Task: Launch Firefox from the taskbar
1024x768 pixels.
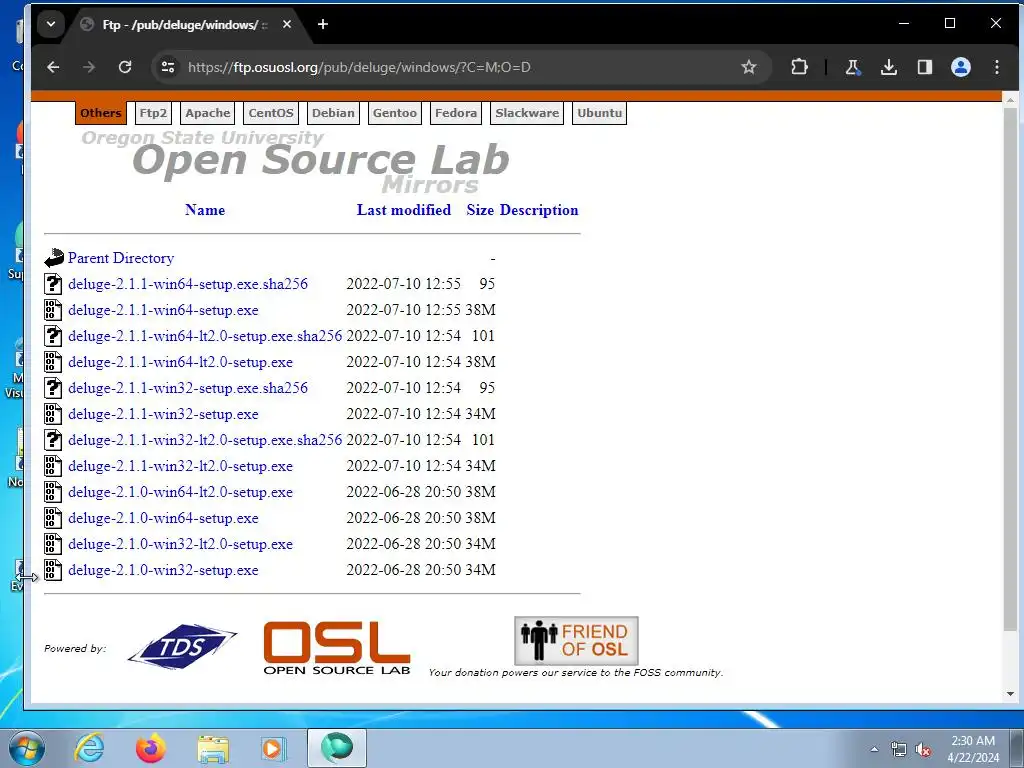Action: [x=151, y=748]
